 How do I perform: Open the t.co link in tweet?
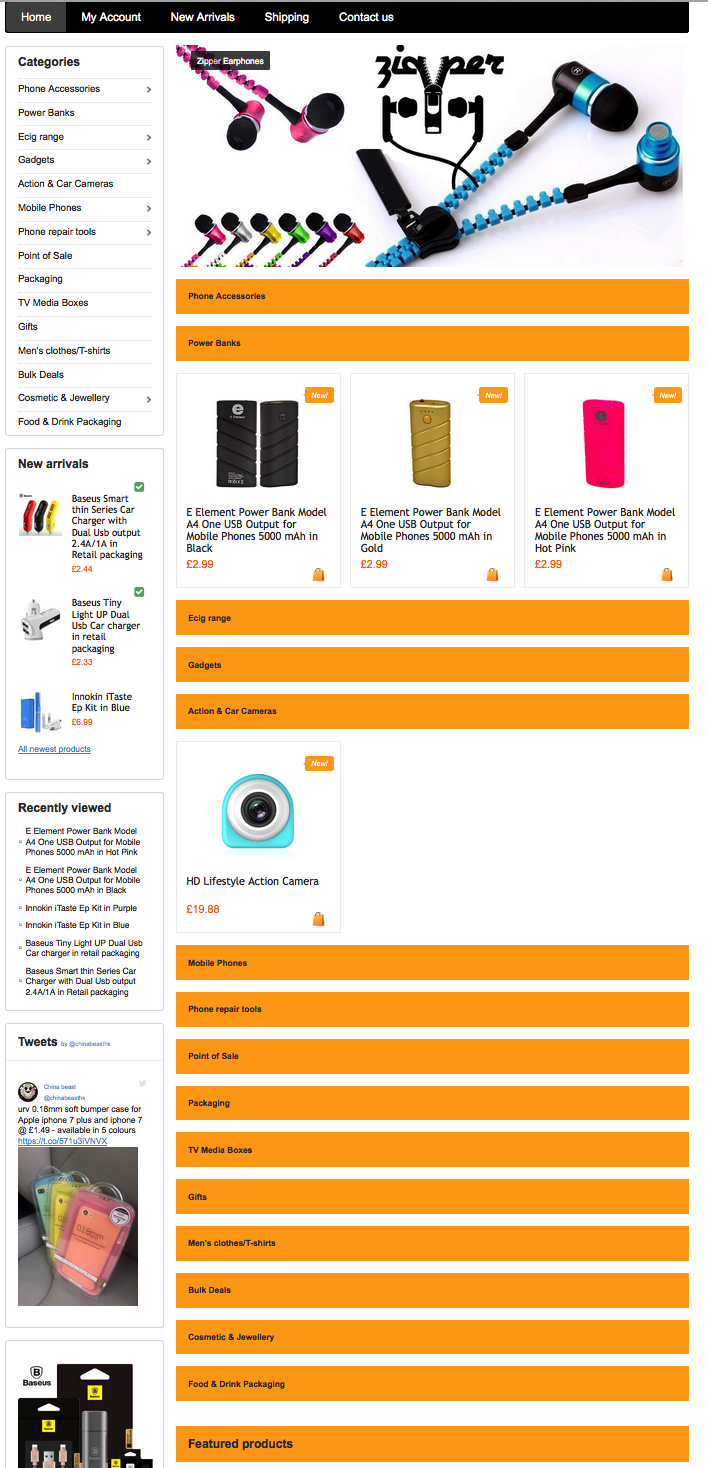[x=62, y=1141]
